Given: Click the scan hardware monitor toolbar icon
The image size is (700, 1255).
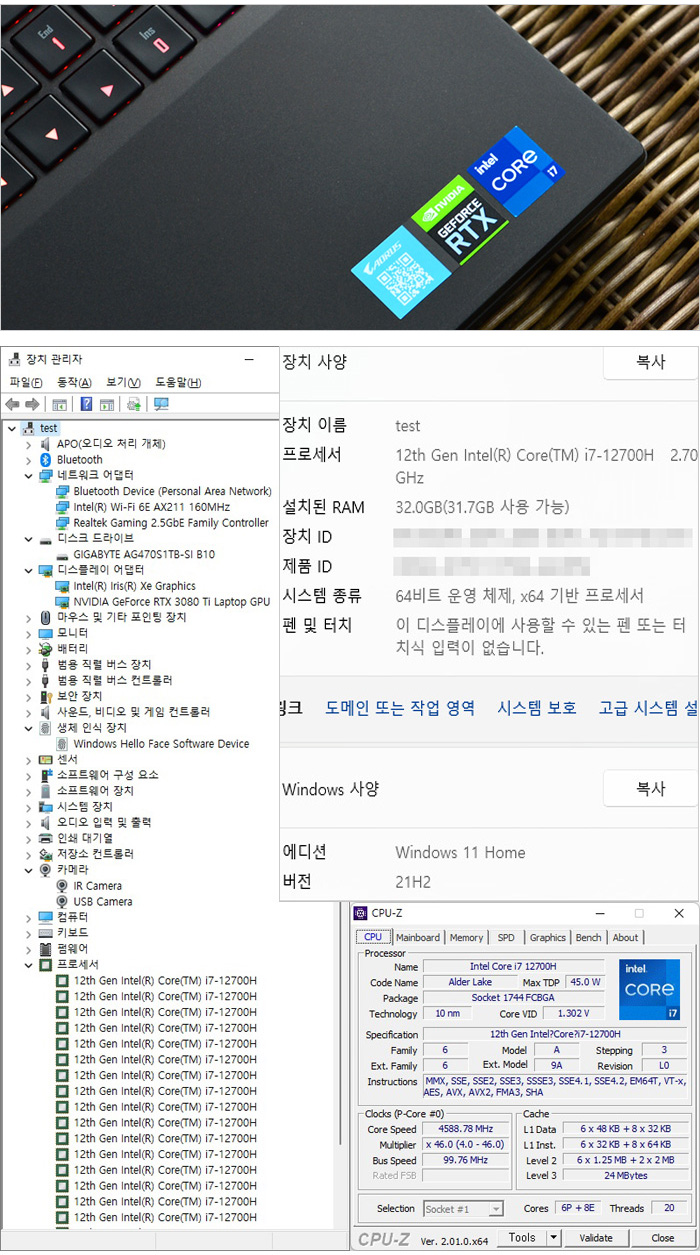Looking at the screenshot, I should (x=161, y=404).
